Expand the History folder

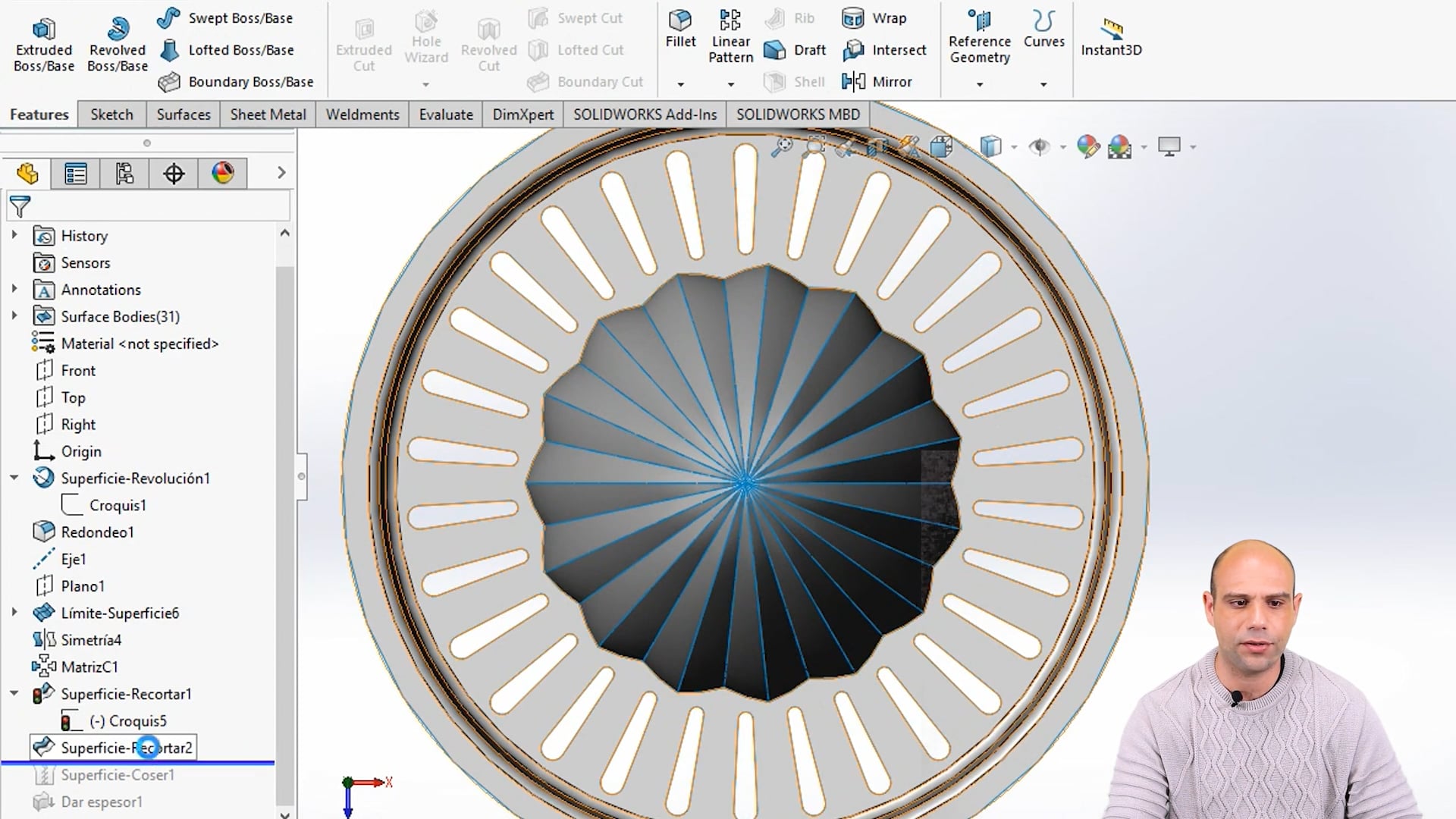(14, 235)
